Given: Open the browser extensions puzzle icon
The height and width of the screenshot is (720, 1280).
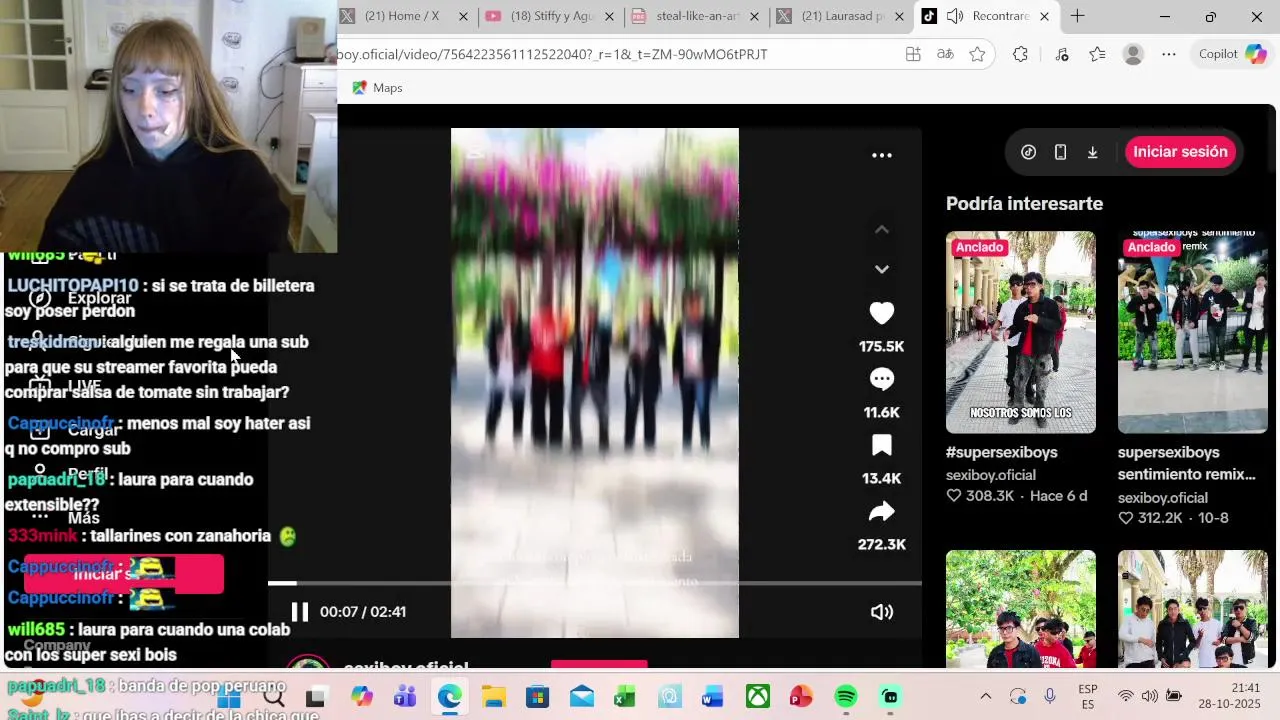Looking at the screenshot, I should [x=1020, y=54].
